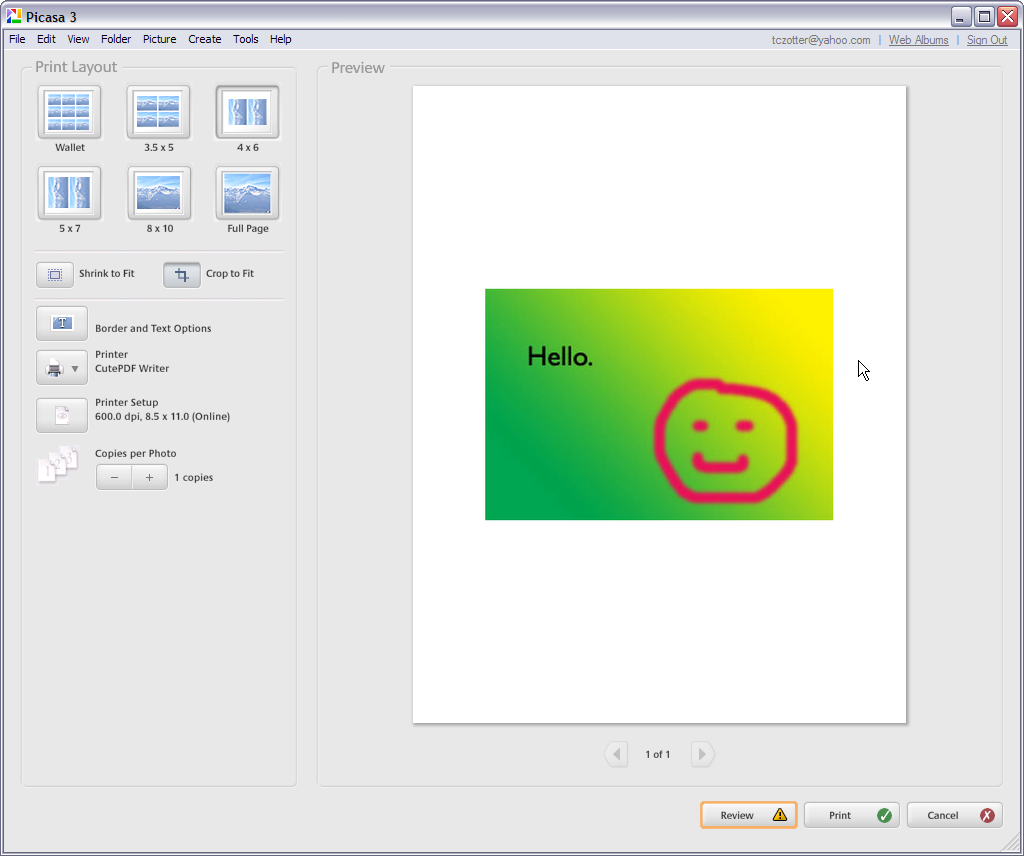This screenshot has width=1024, height=856.
Task: Open the Picture menu
Action: pos(159,39)
